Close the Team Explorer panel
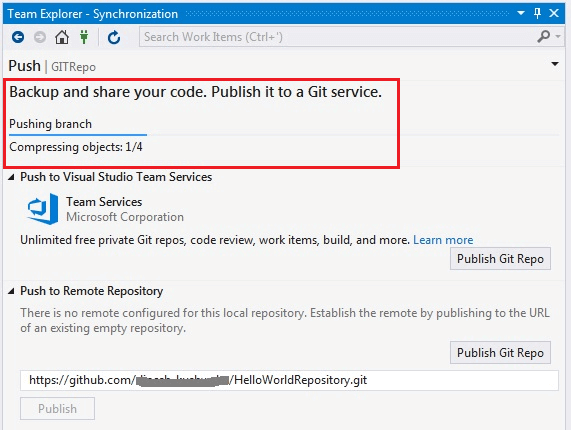Image resolution: width=571 pixels, height=430 pixels. (554, 13)
